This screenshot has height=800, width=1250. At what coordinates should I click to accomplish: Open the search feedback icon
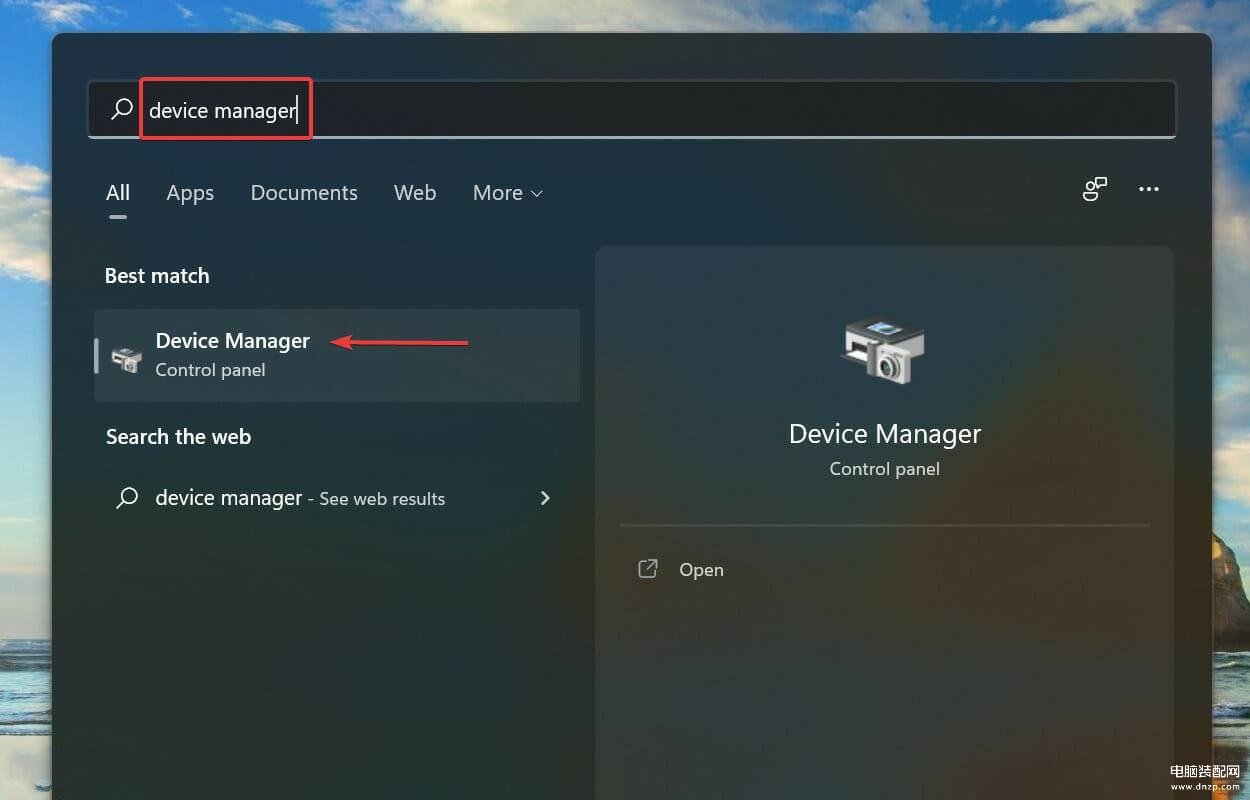tap(1095, 189)
